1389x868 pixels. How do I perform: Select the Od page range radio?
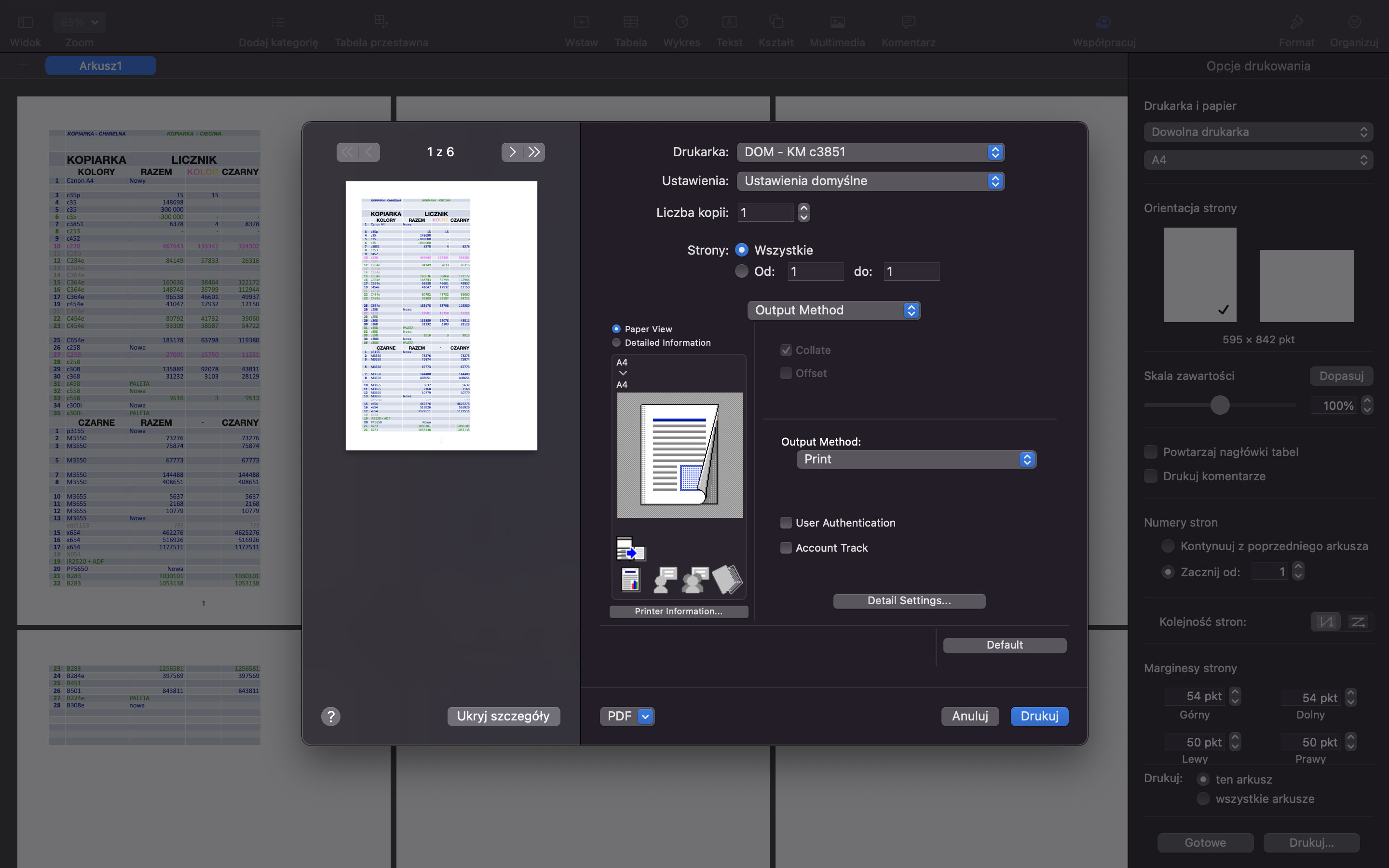[x=742, y=271]
